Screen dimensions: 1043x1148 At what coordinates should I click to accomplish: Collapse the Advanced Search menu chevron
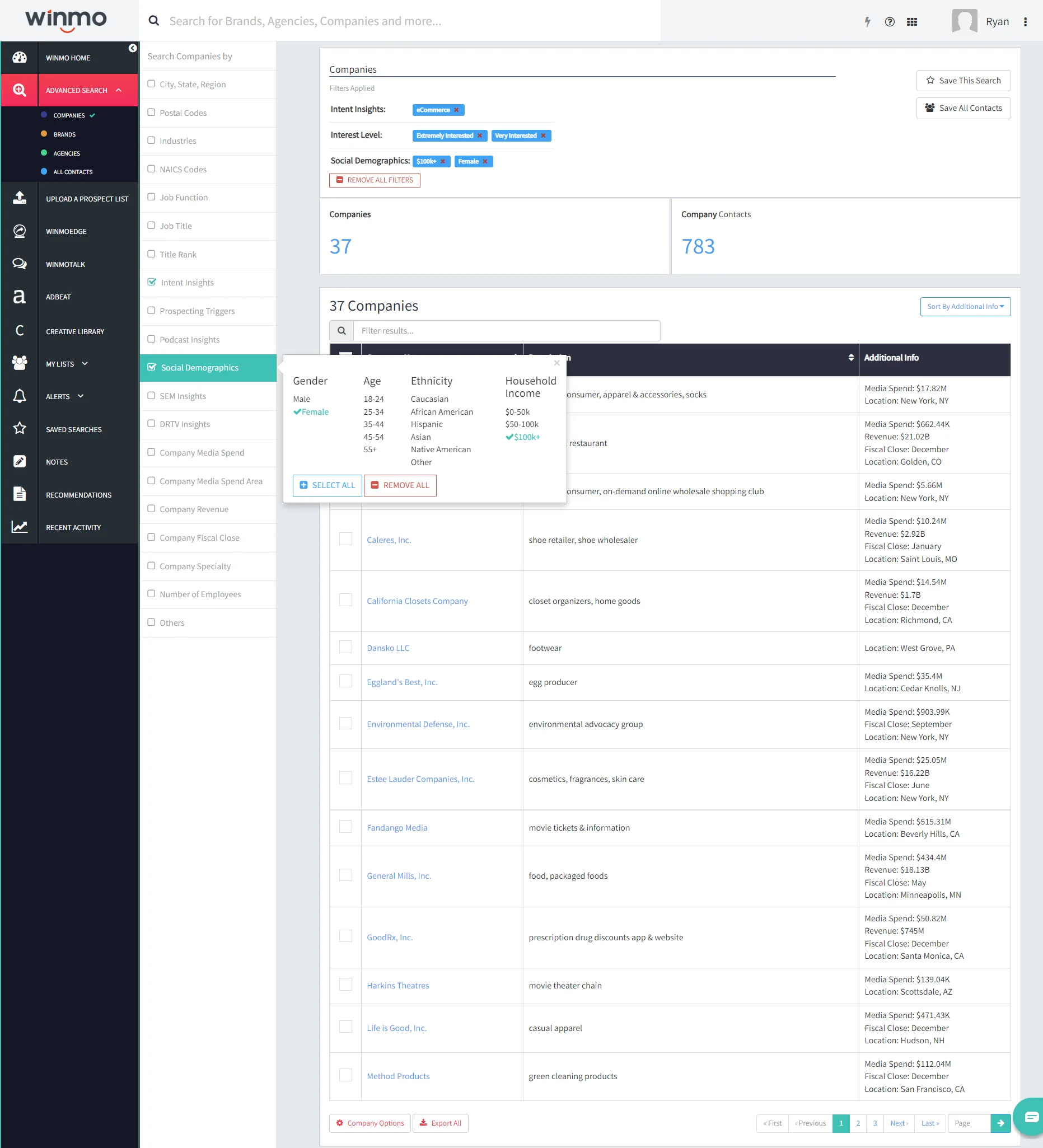pyautogui.click(x=119, y=90)
